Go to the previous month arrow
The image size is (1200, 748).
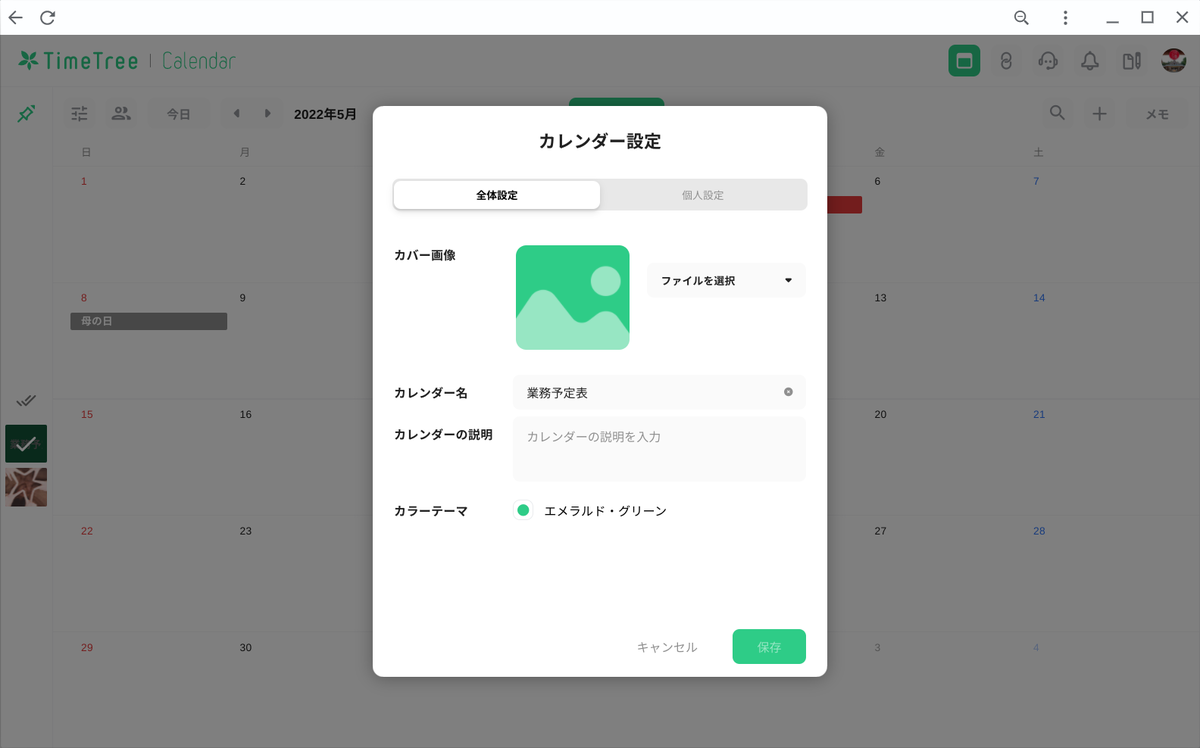[237, 114]
